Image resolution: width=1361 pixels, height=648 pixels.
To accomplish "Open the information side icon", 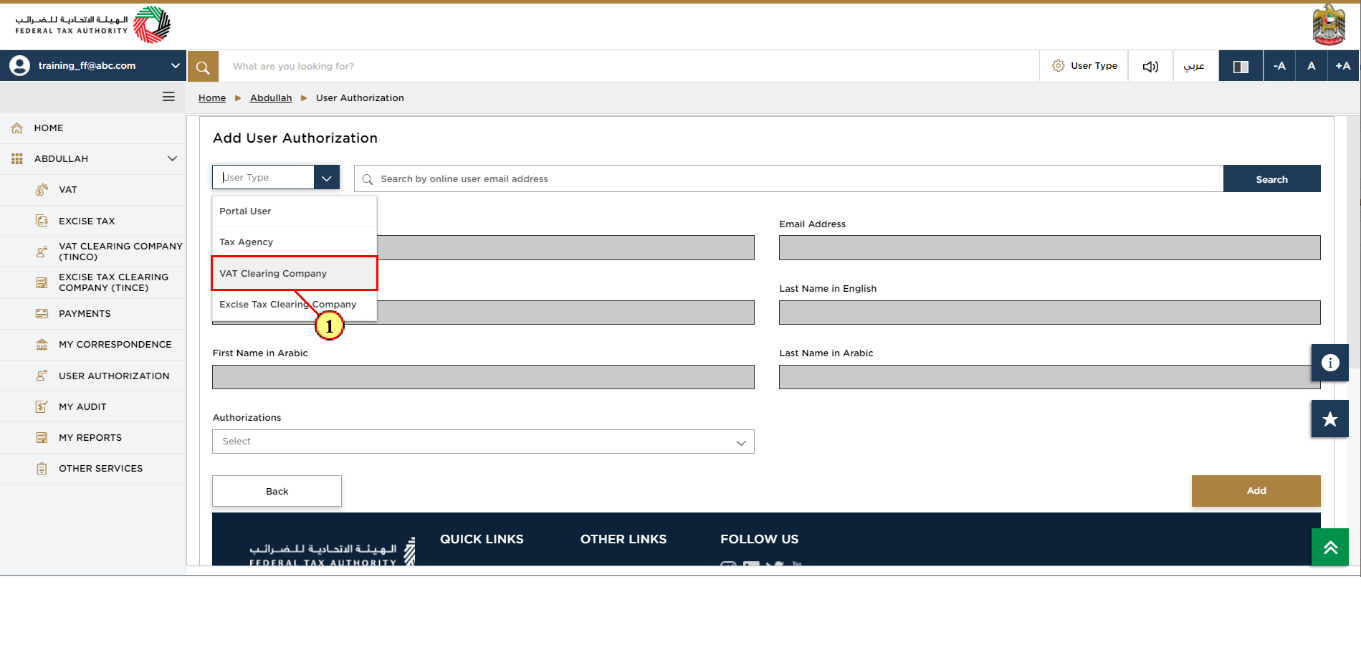I will 1330,363.
